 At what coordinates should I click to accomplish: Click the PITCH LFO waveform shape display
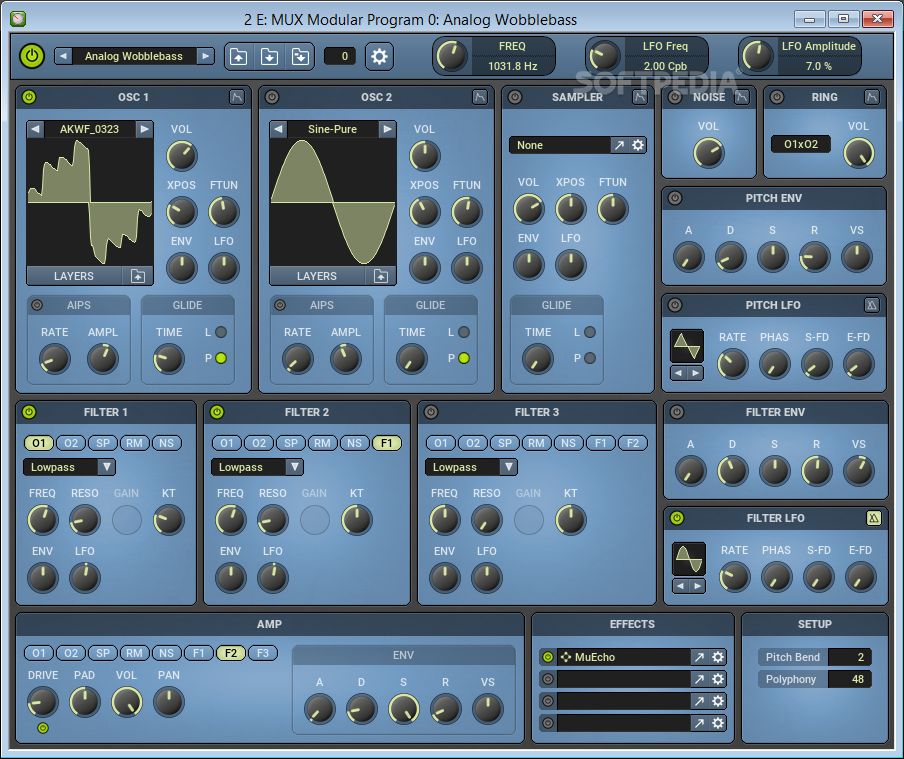point(687,347)
